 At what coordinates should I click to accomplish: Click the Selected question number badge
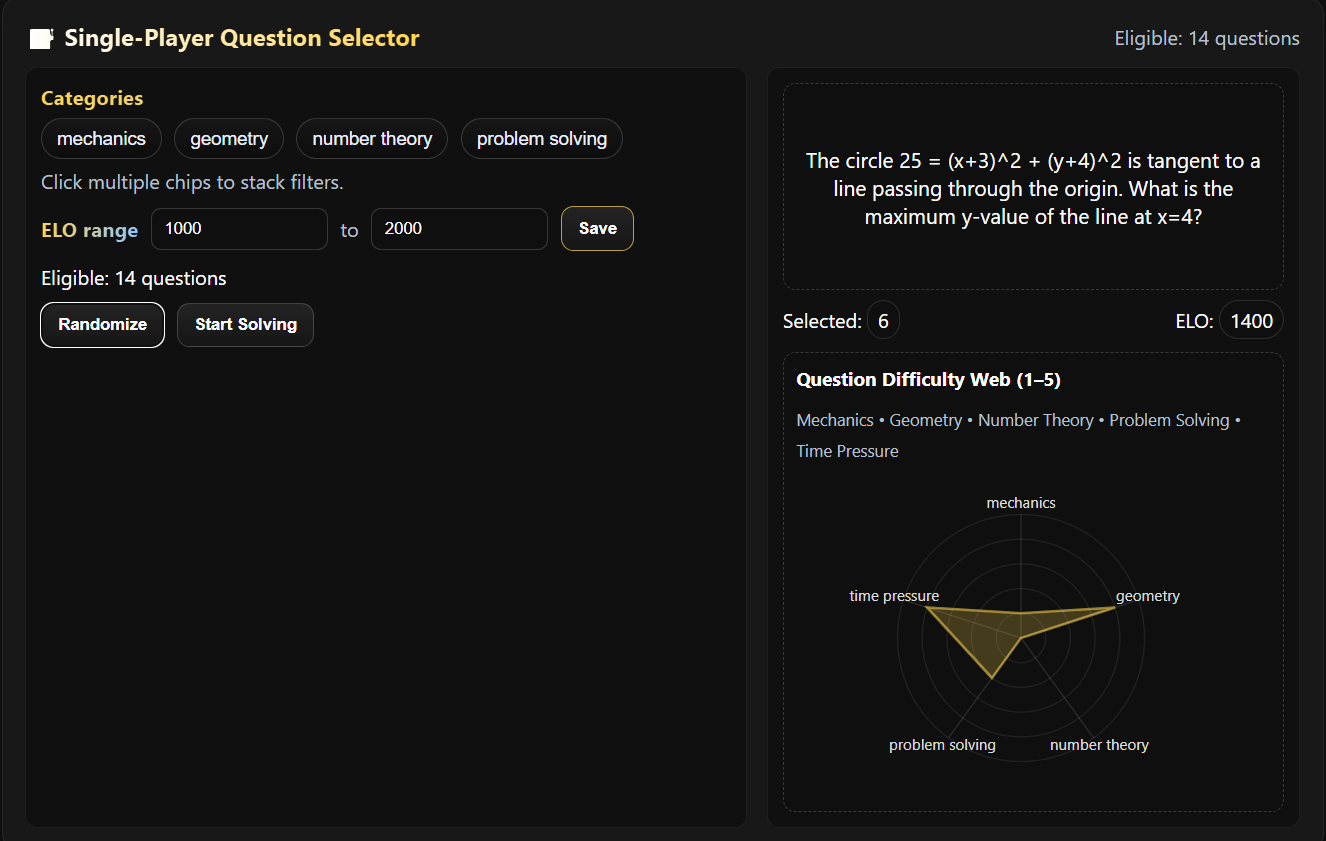pyautogui.click(x=883, y=321)
